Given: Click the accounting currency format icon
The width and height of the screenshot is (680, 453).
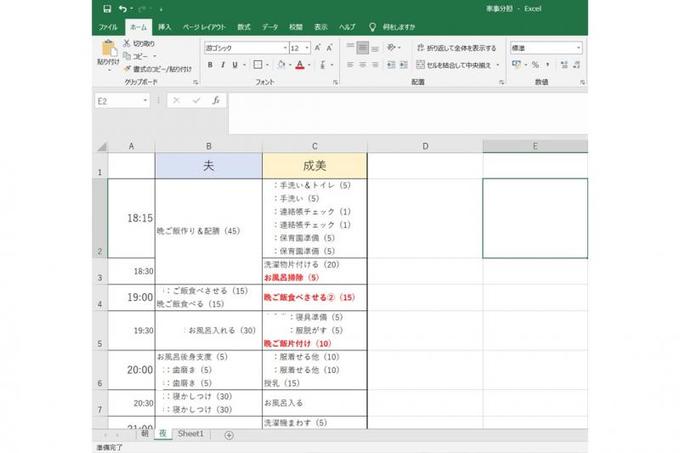Looking at the screenshot, I should tap(516, 65).
